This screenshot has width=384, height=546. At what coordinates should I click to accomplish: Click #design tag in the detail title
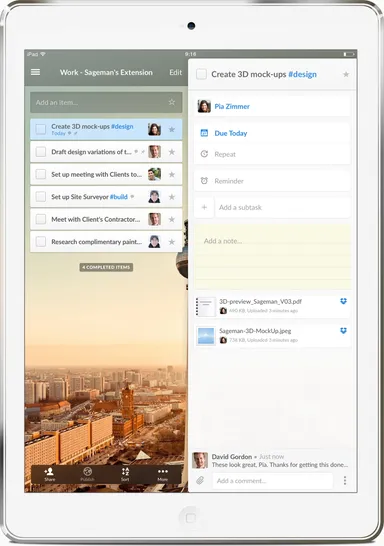303,74
